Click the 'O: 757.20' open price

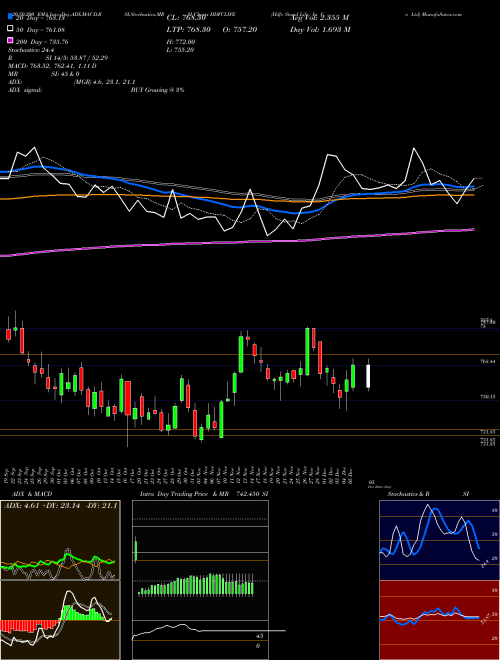[x=239, y=29]
